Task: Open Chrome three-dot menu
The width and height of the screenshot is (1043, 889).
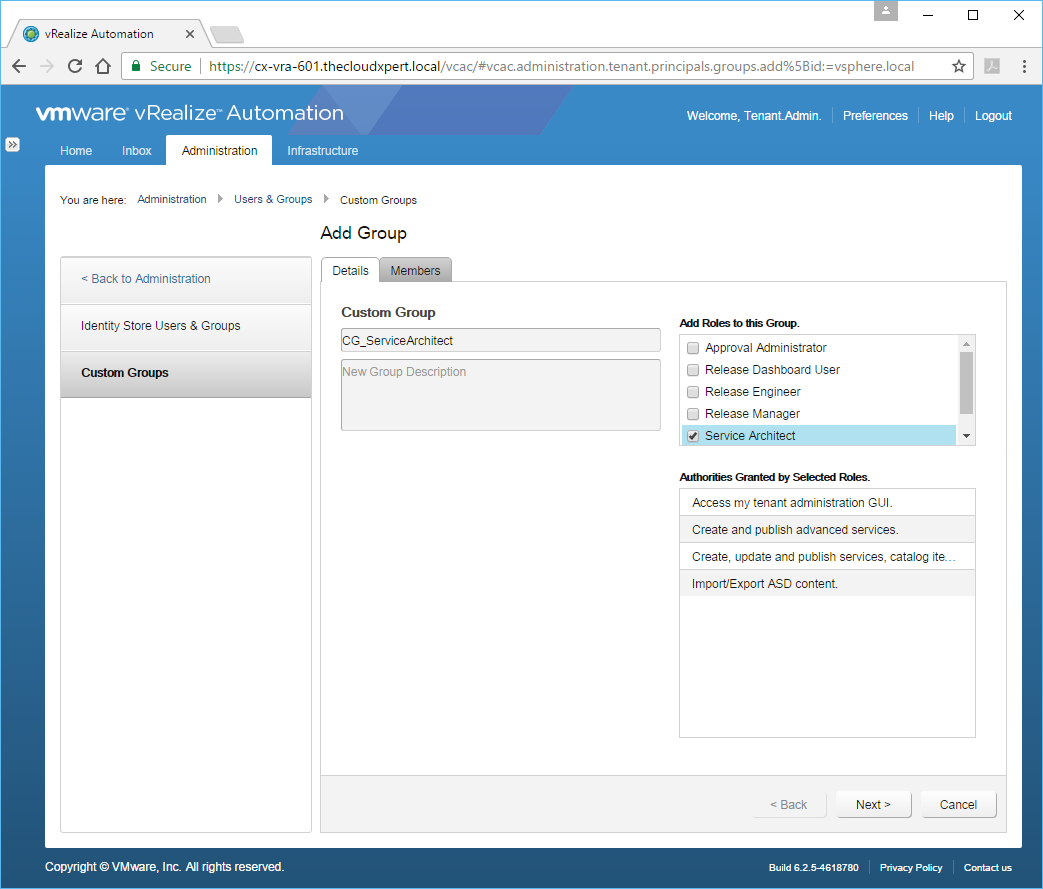Action: click(1024, 66)
